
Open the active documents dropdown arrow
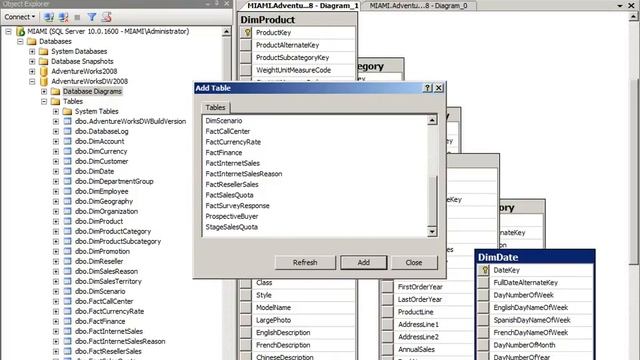[x=620, y=6]
